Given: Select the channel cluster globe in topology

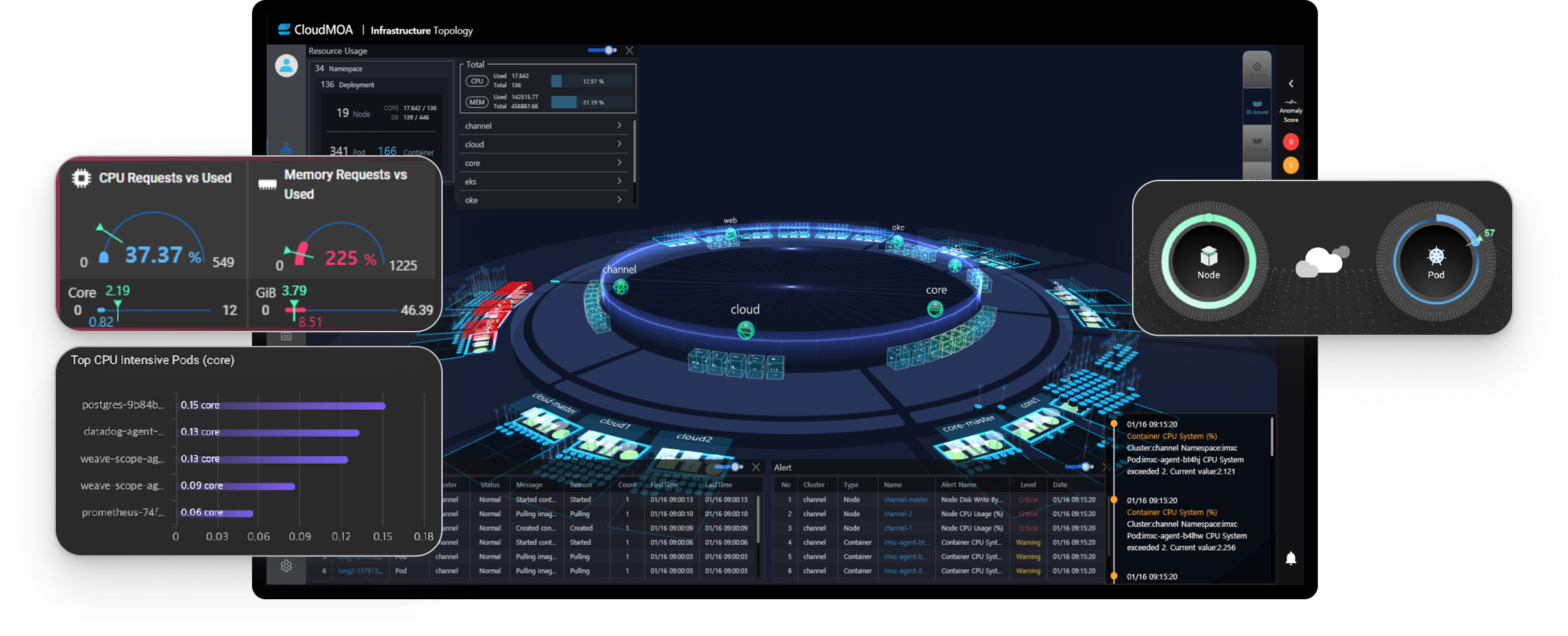Looking at the screenshot, I should [x=621, y=287].
